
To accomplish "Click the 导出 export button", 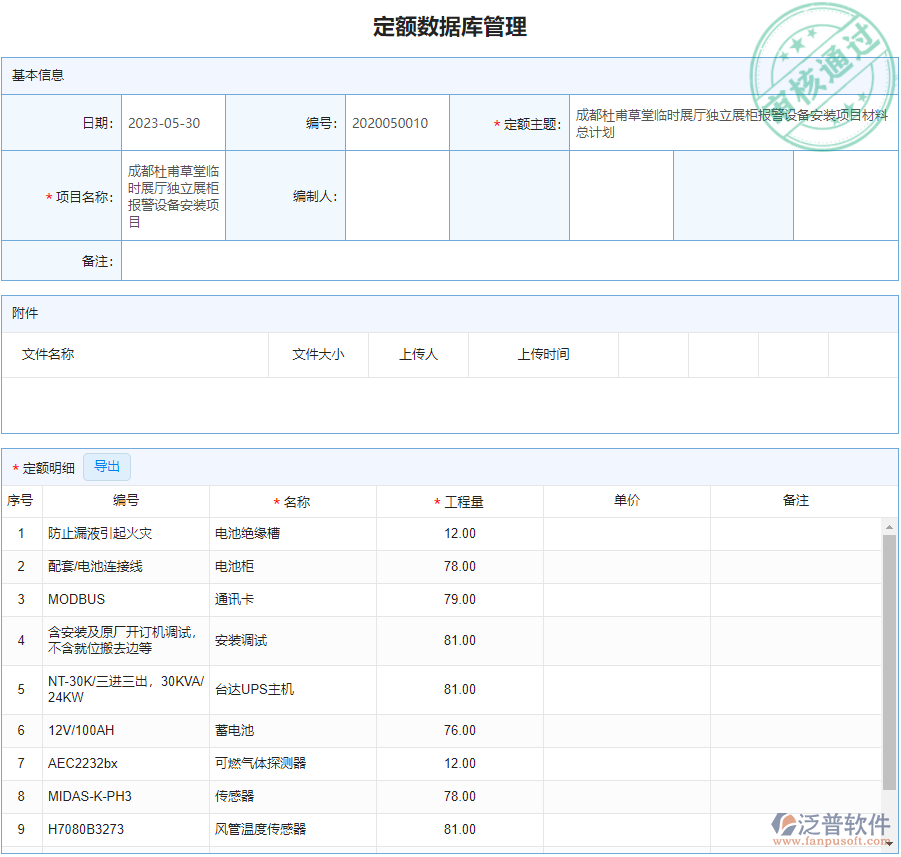I will [x=107, y=466].
